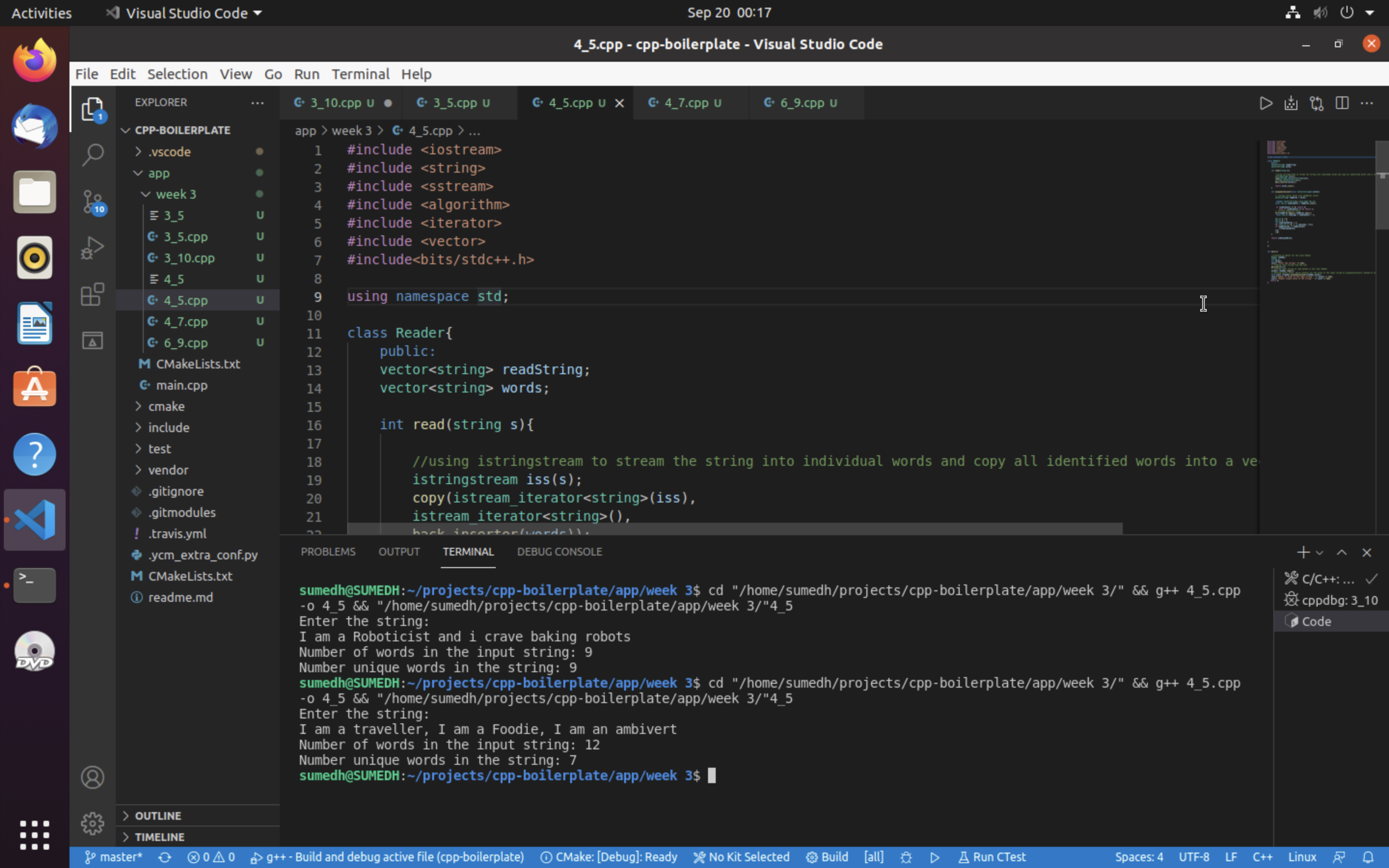Select the cppdbg: 3_10 terminal

(1331, 600)
